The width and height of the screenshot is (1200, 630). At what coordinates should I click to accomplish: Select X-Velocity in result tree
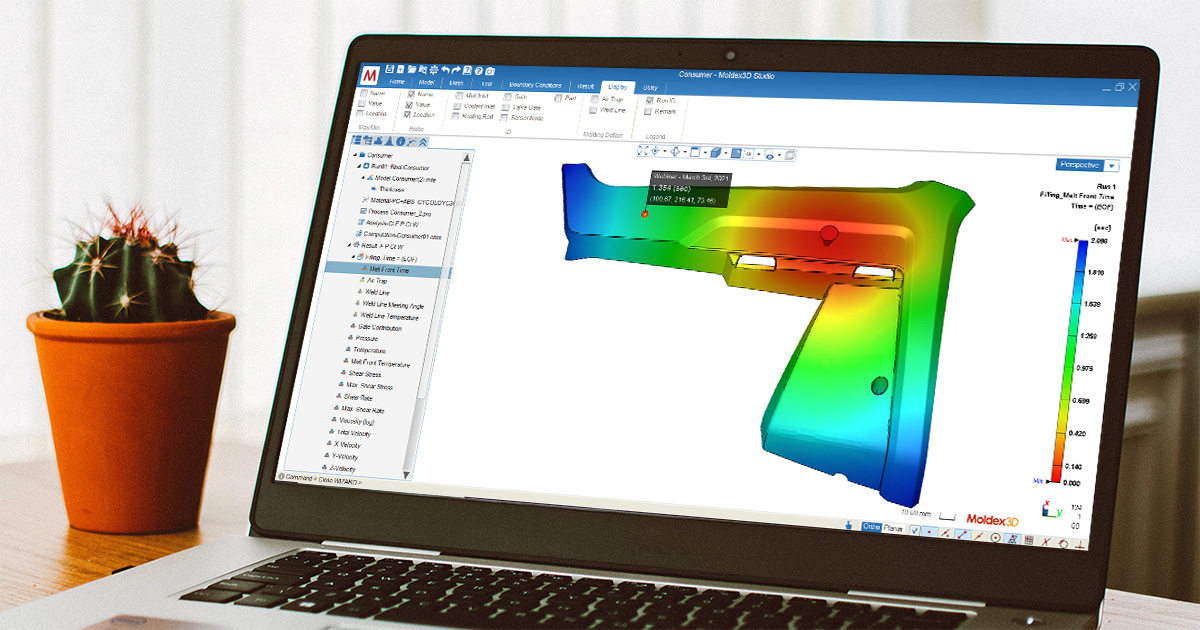click(x=347, y=445)
